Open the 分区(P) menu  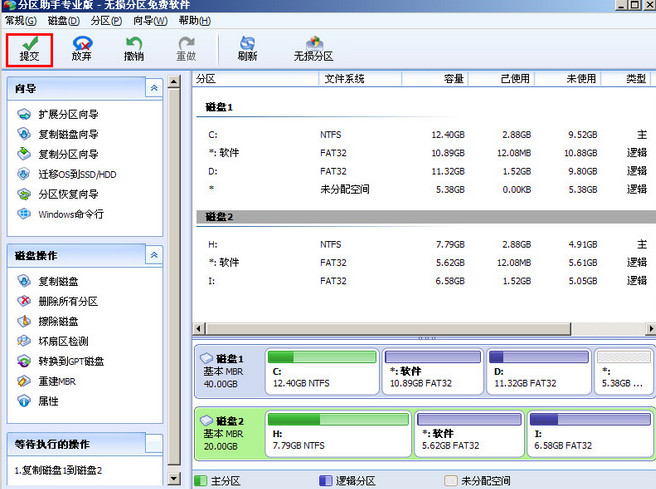click(x=106, y=20)
